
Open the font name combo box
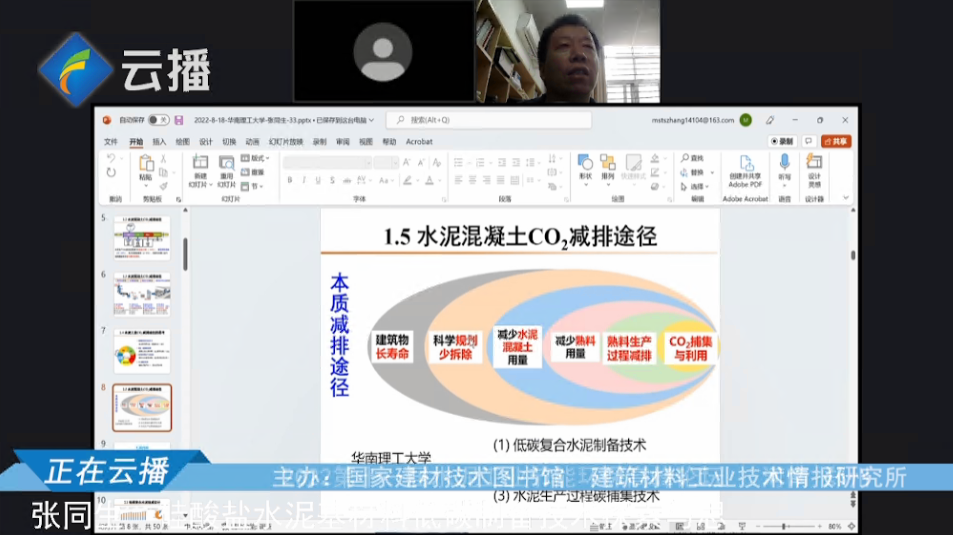tap(327, 162)
